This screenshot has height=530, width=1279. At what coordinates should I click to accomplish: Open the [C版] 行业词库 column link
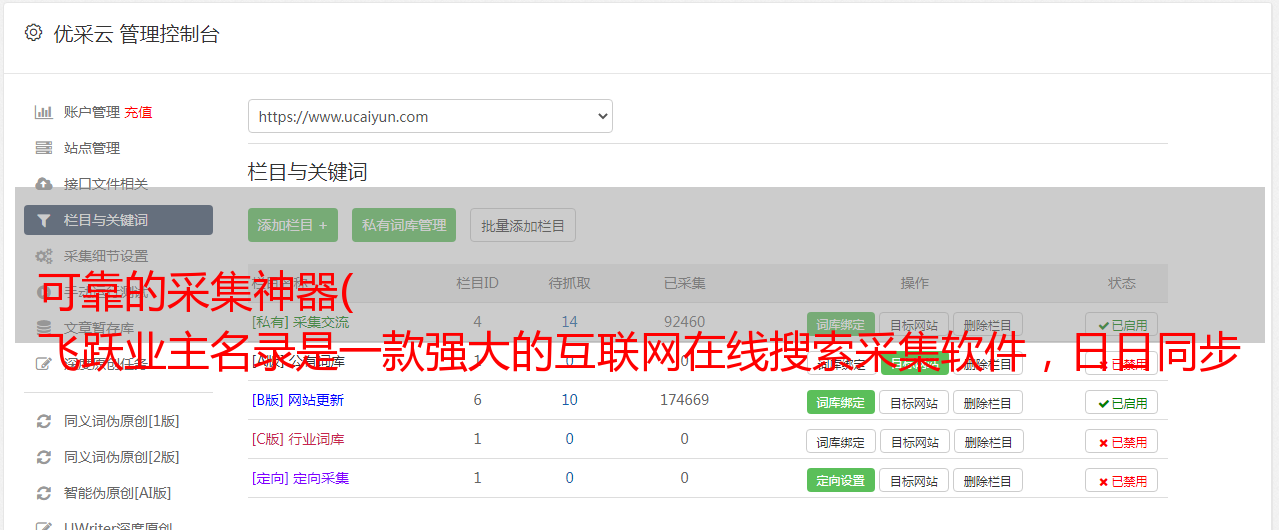[298, 439]
